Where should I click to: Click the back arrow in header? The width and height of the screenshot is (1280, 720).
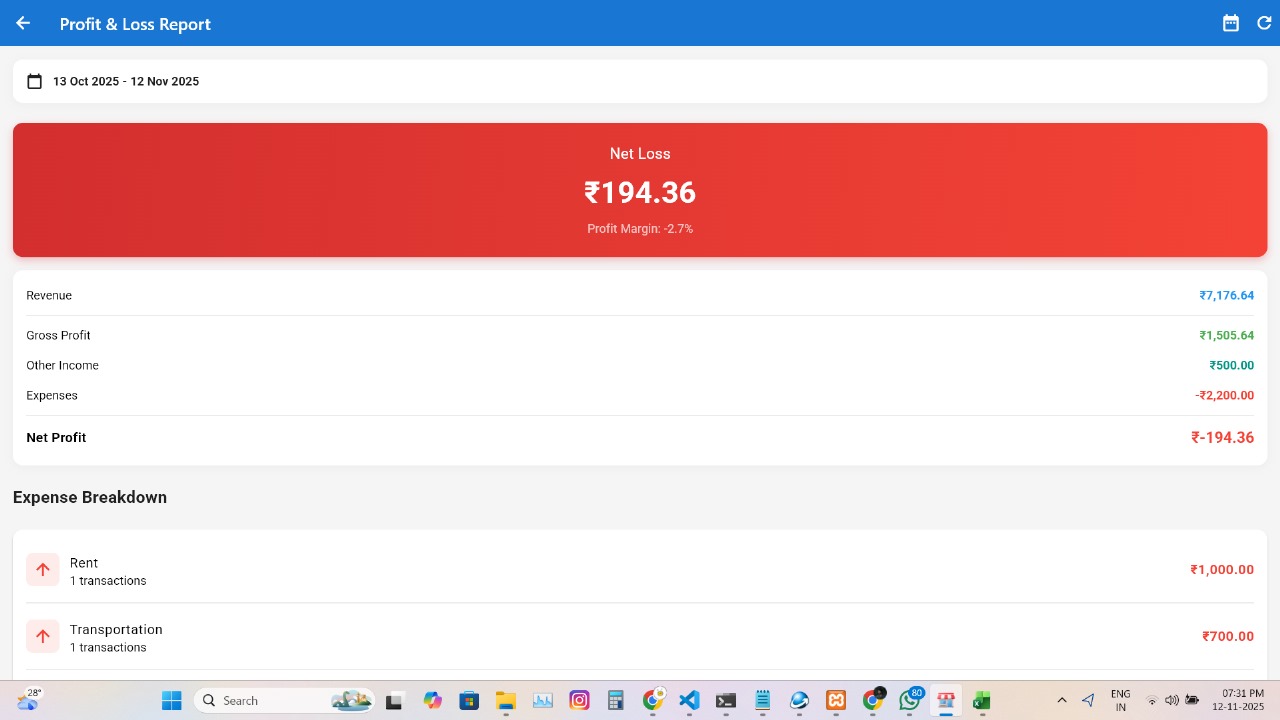(x=23, y=23)
